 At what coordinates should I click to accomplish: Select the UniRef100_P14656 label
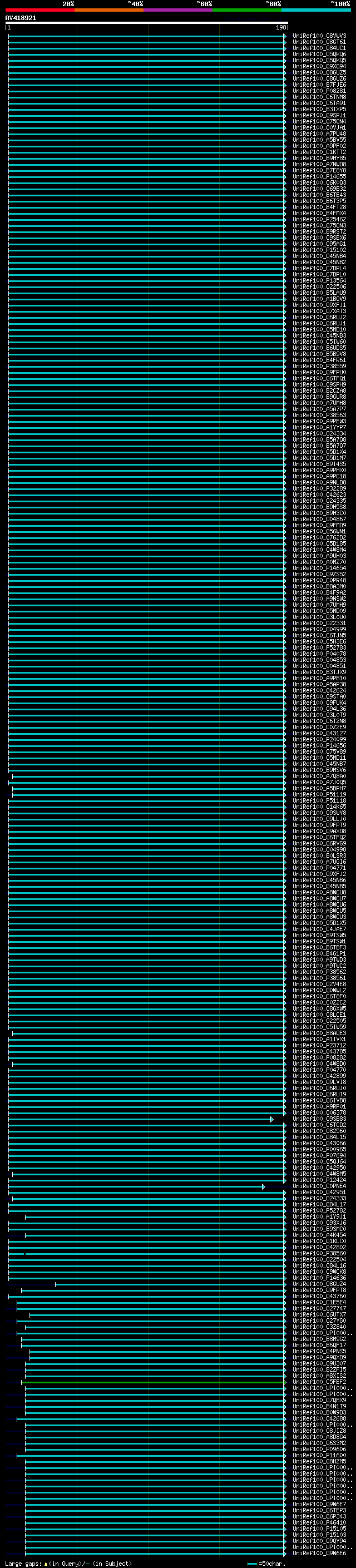click(319, 746)
